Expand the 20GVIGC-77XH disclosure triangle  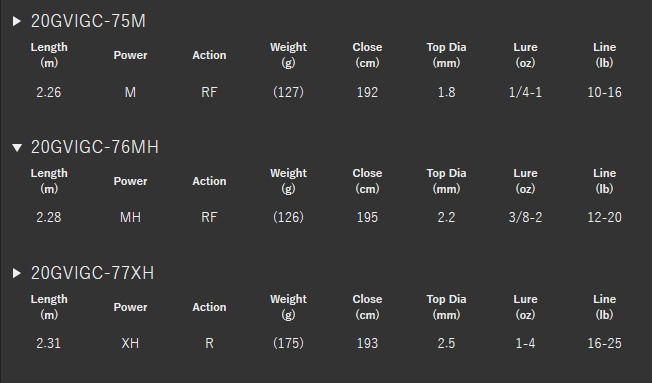17,273
